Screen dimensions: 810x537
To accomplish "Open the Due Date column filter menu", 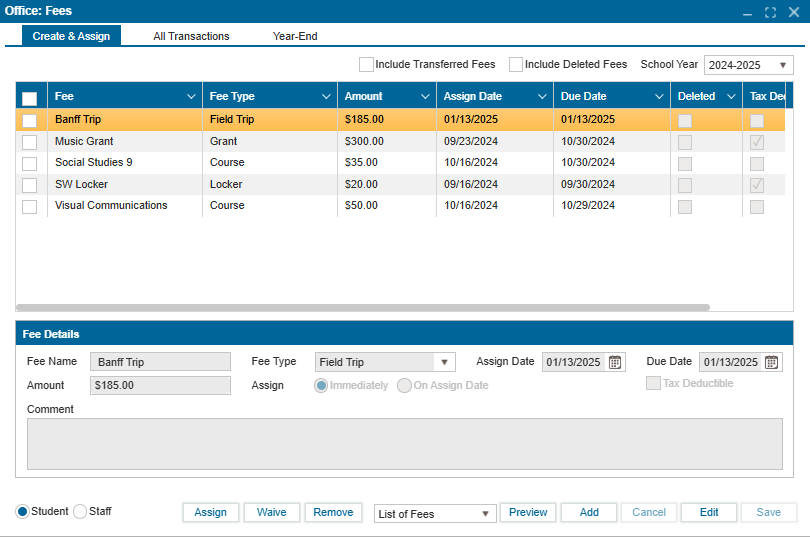I will pos(658,97).
